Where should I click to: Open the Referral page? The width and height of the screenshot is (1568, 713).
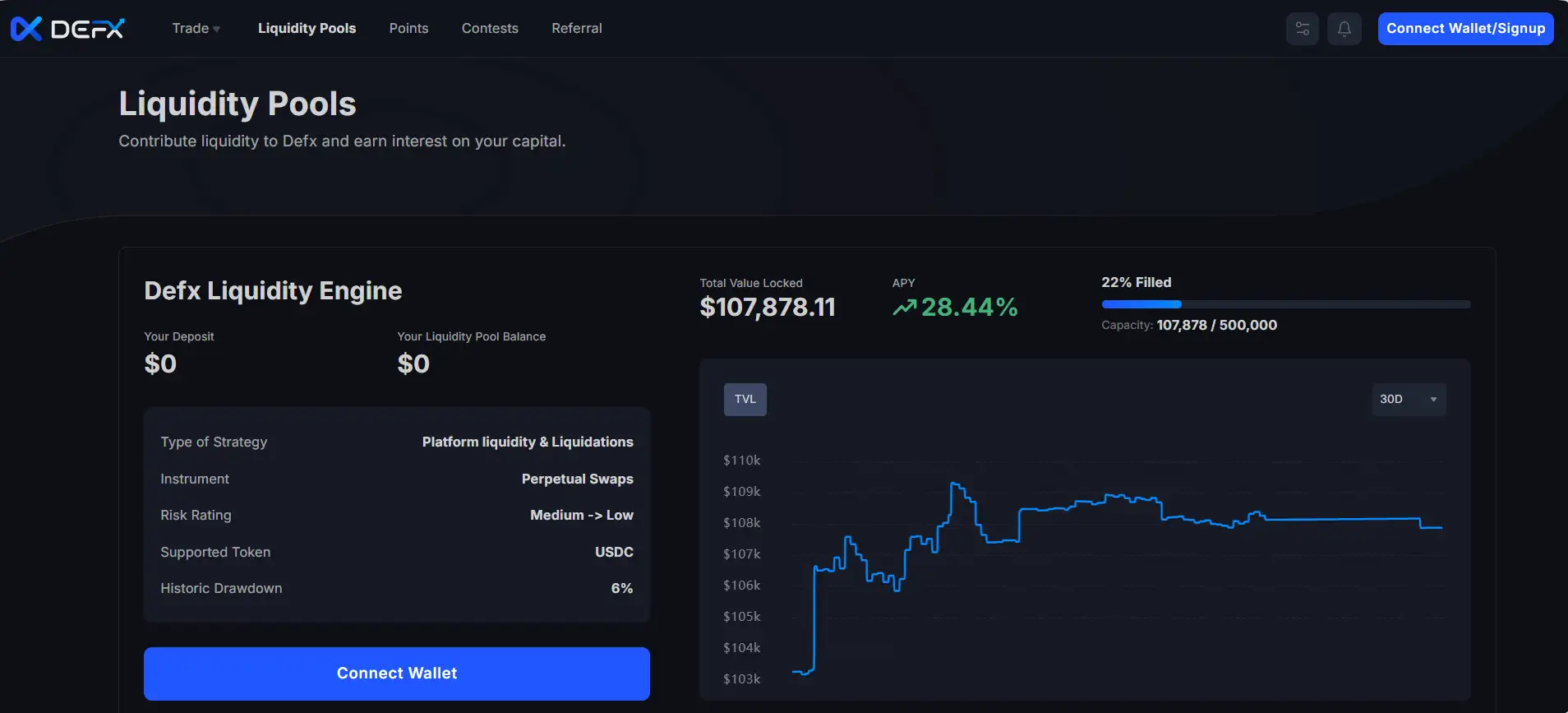(x=576, y=29)
